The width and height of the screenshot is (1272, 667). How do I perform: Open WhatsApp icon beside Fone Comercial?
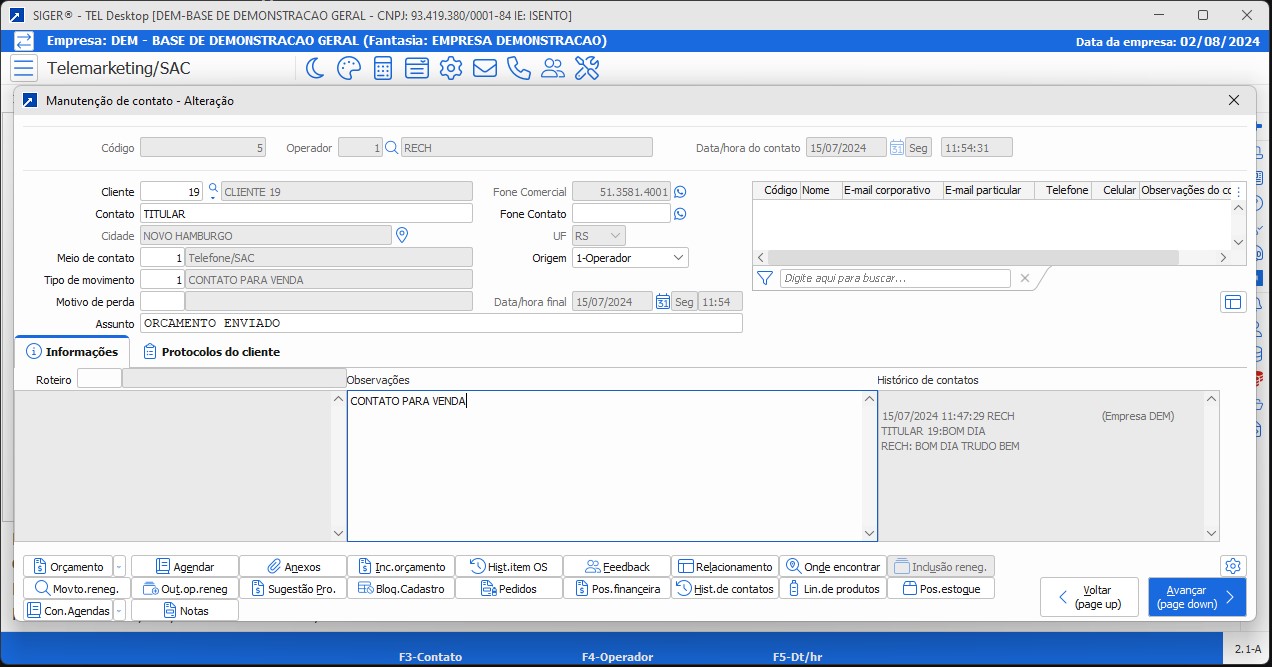click(681, 192)
